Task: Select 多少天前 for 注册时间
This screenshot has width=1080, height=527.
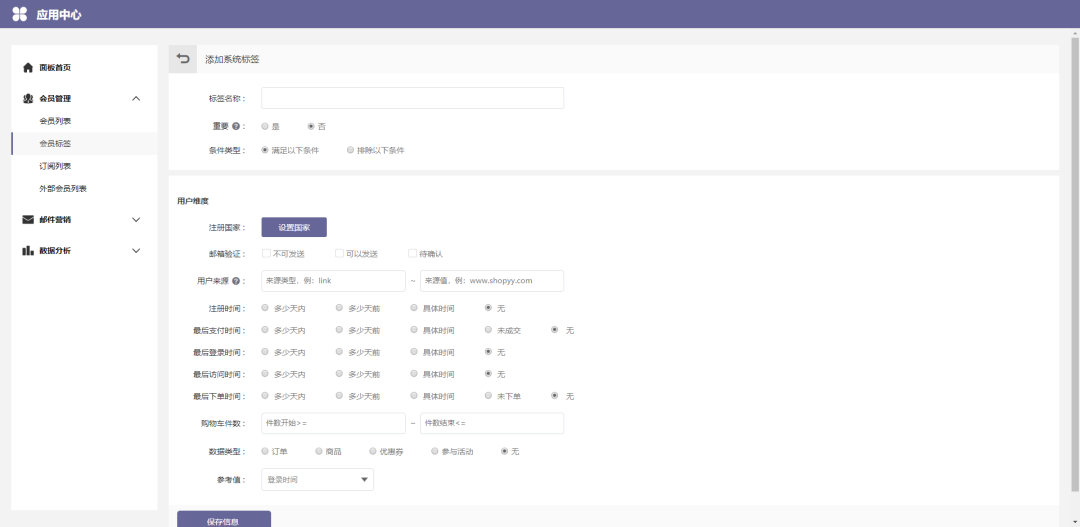Action: pos(340,308)
